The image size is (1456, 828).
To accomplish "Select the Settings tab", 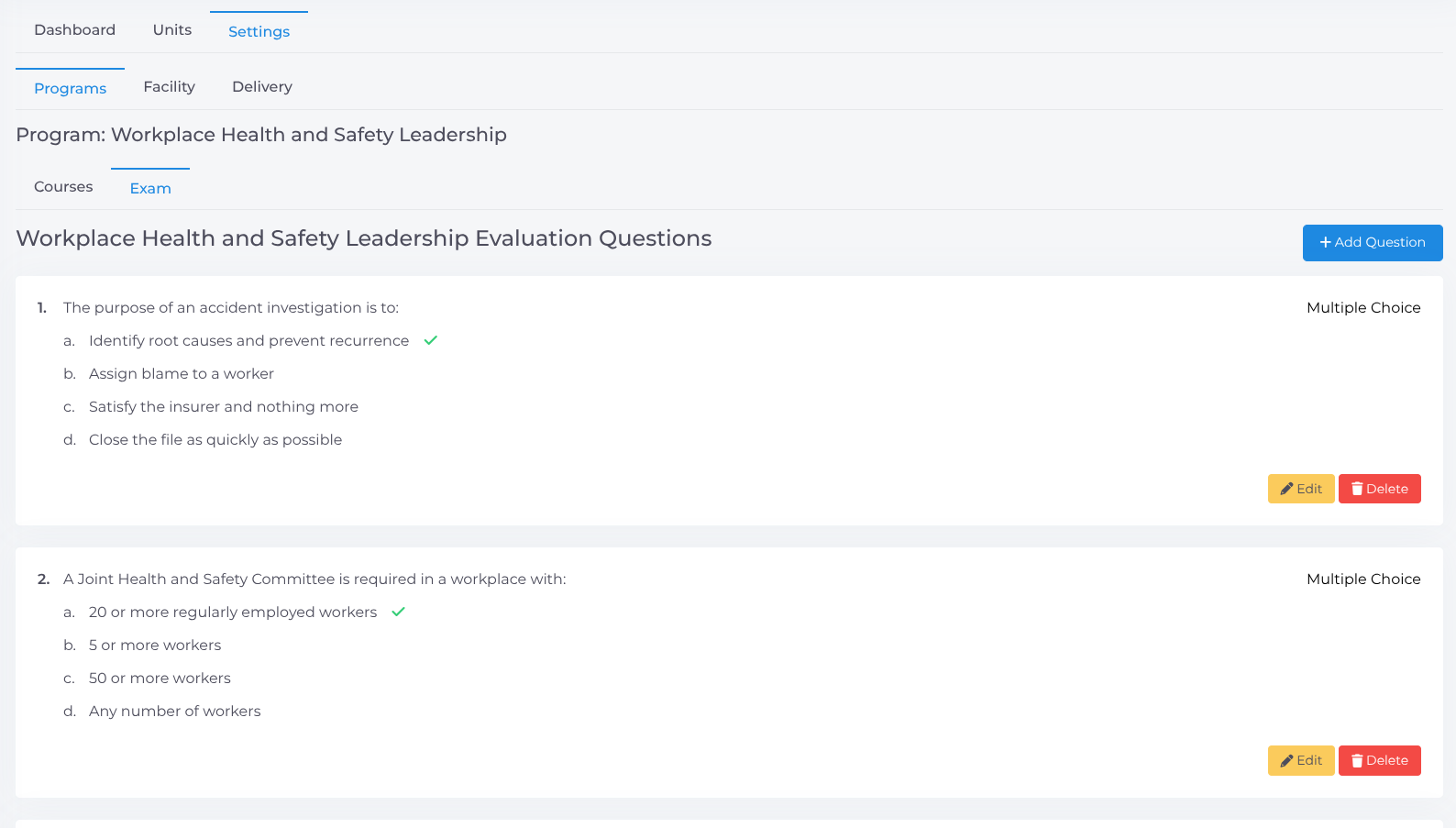I will (x=259, y=32).
